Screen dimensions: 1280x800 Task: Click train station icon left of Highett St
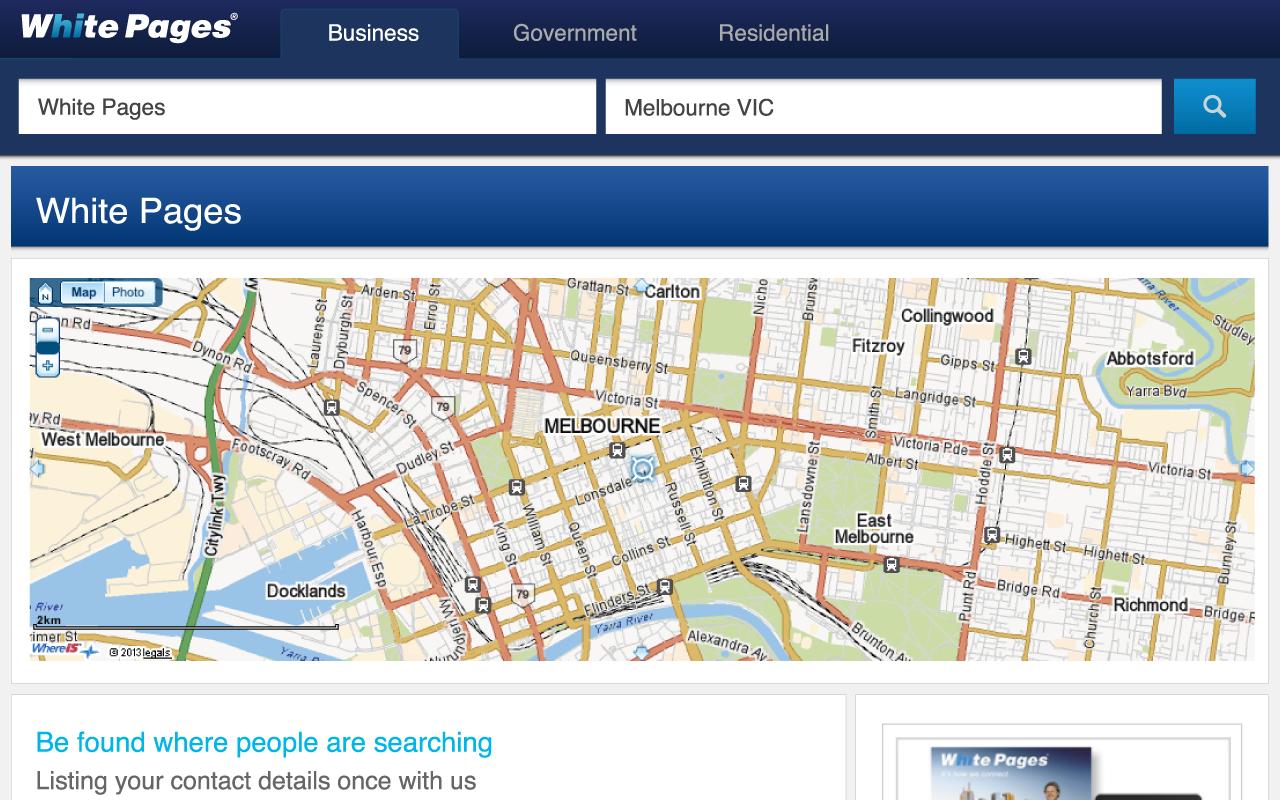[991, 535]
